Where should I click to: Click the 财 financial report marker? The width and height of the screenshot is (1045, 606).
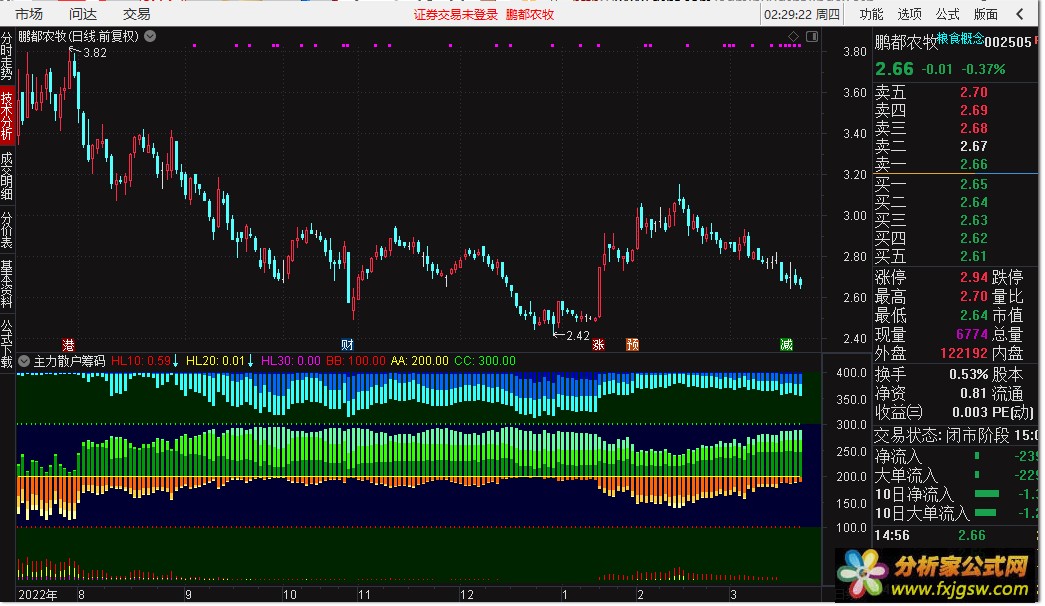pos(347,345)
